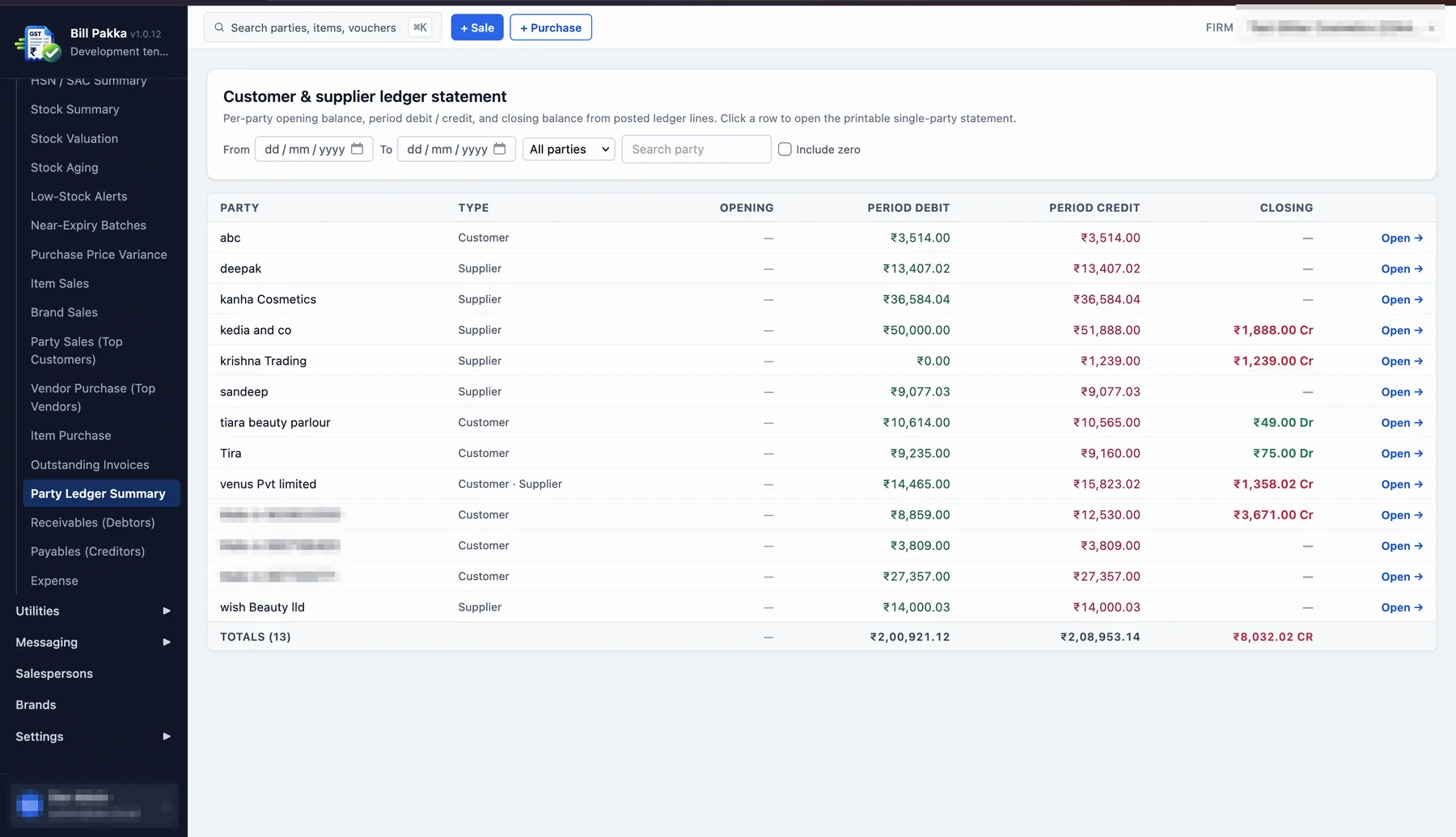Focus the Search party input field
Viewport: 1456px width, 837px height.
click(x=696, y=149)
